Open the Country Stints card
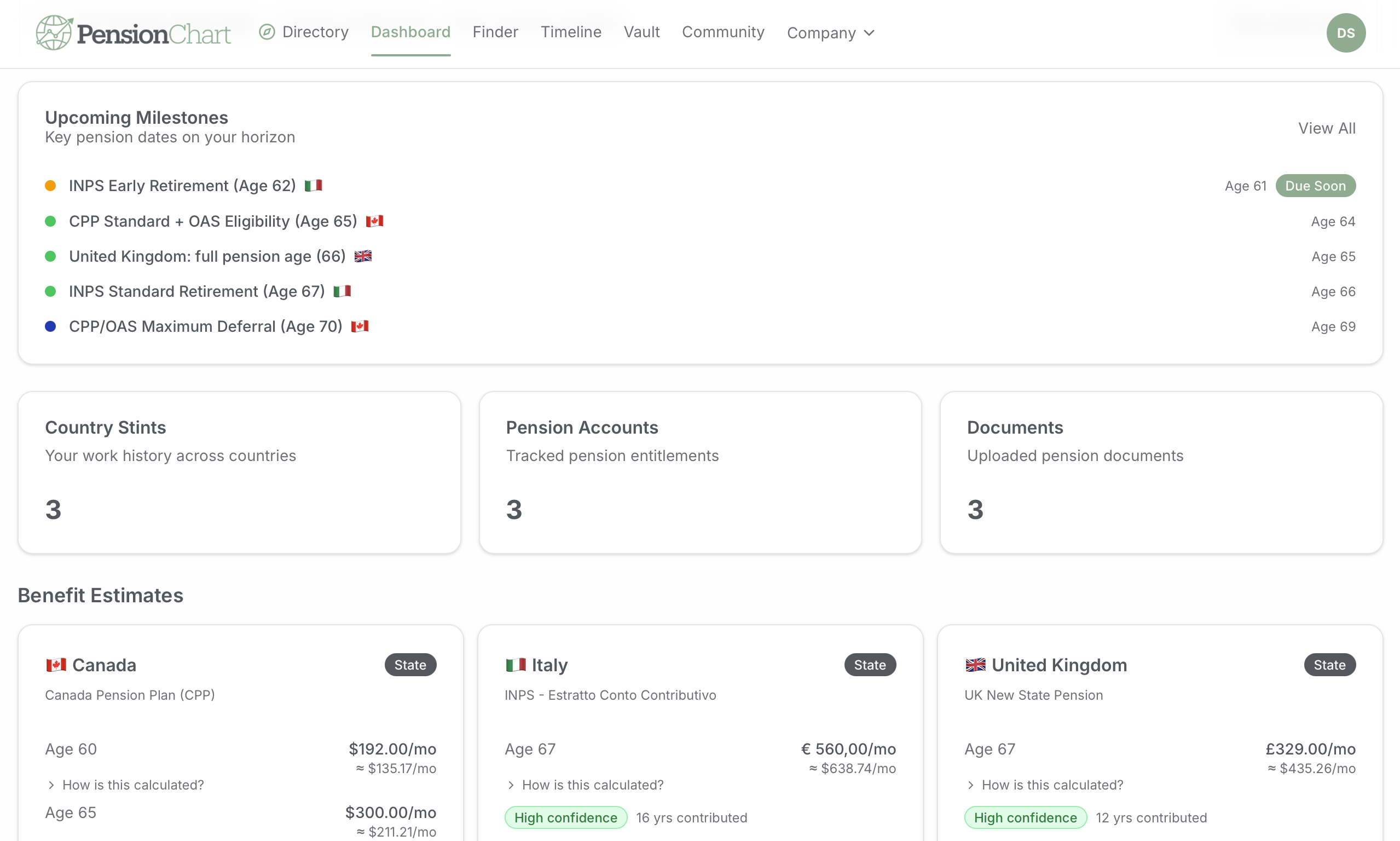Screen dimensions: 1400x841 point(240,472)
